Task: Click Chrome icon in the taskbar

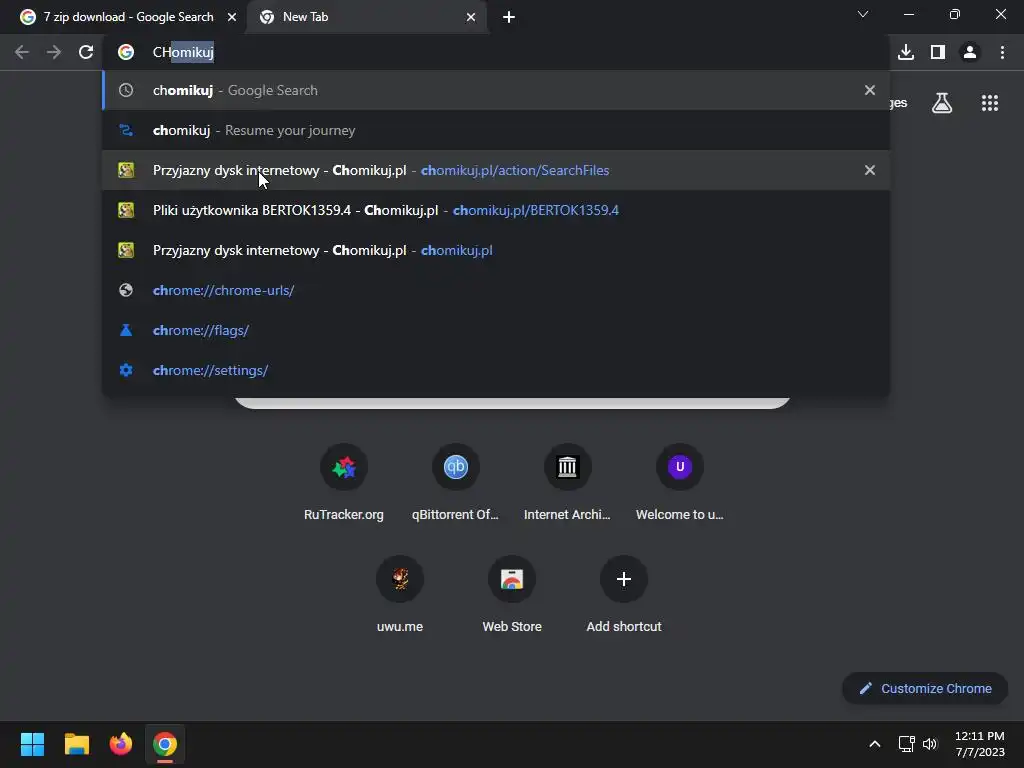Action: [x=165, y=744]
